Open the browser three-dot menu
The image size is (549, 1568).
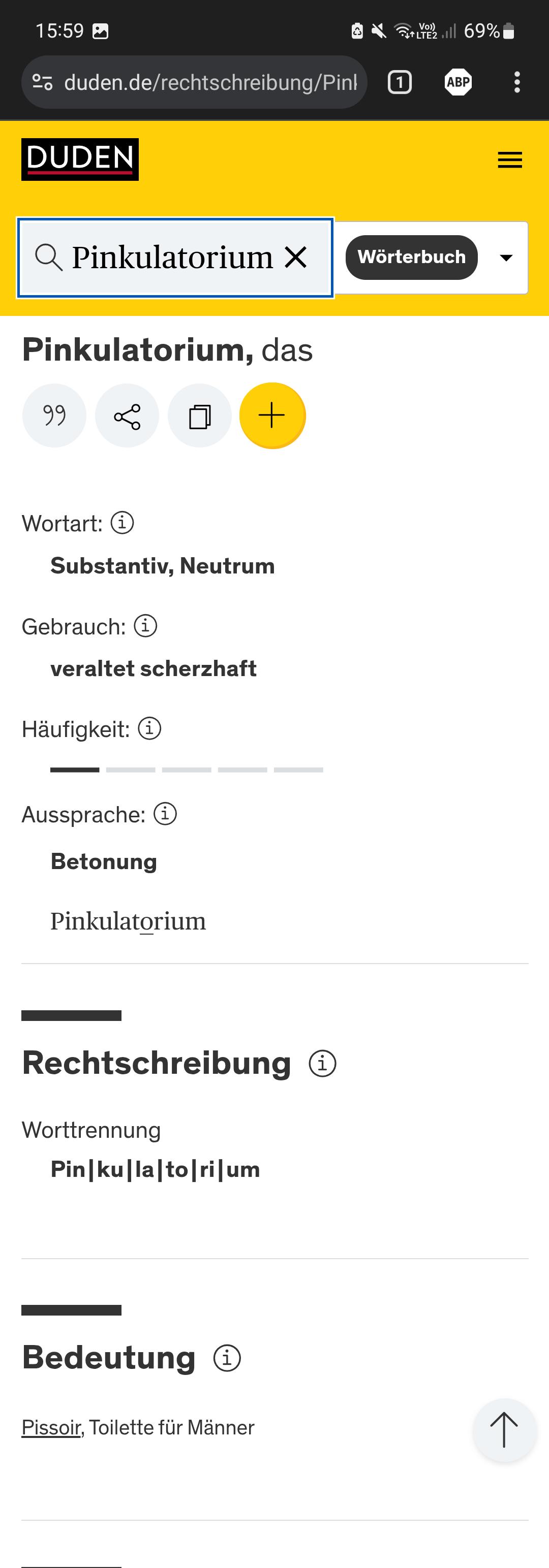516,82
